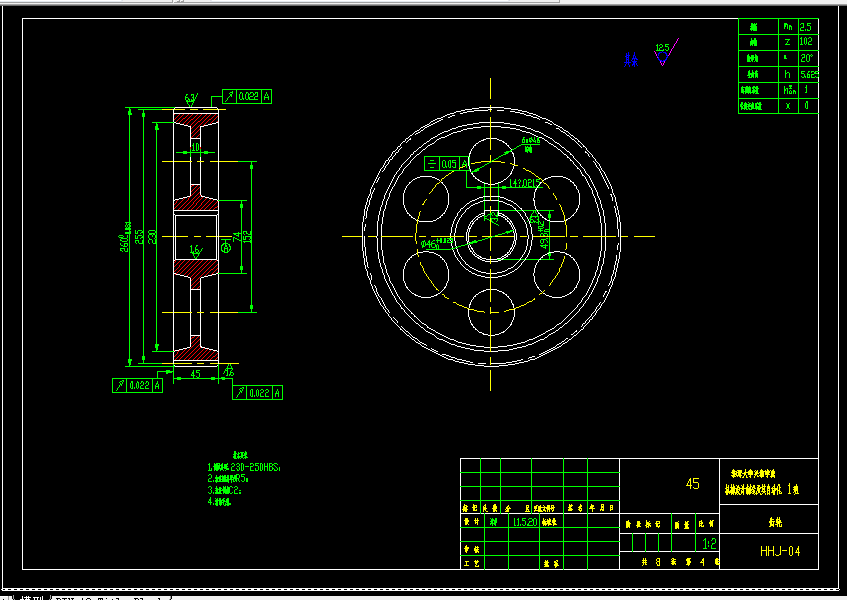This screenshot has height=600, width=847.
Task: Select the 260 outer diameter dimension text
Action: 125,237
